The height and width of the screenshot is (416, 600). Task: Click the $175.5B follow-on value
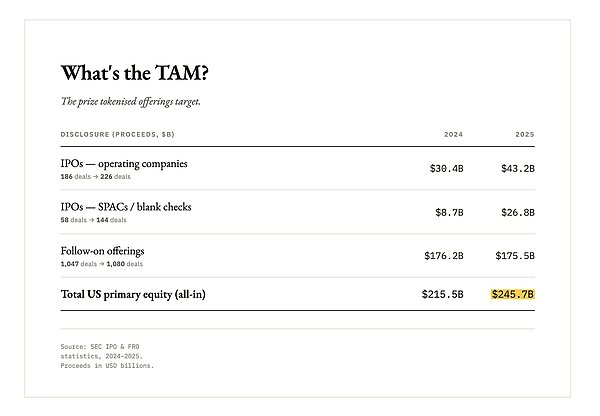coord(515,256)
